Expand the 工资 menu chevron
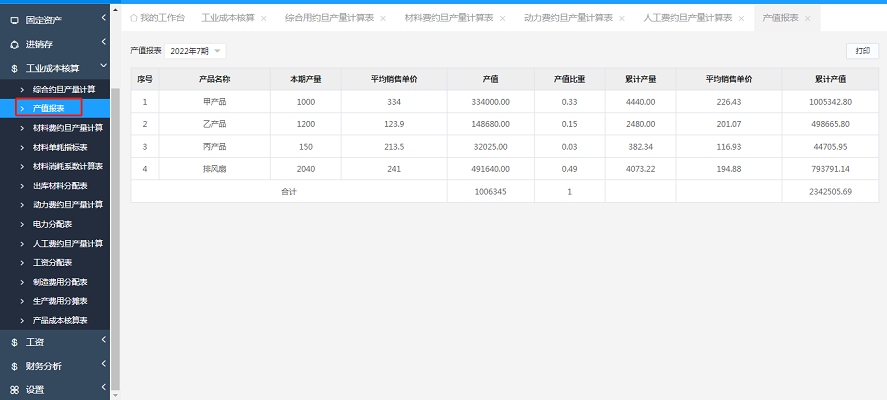 104,339
